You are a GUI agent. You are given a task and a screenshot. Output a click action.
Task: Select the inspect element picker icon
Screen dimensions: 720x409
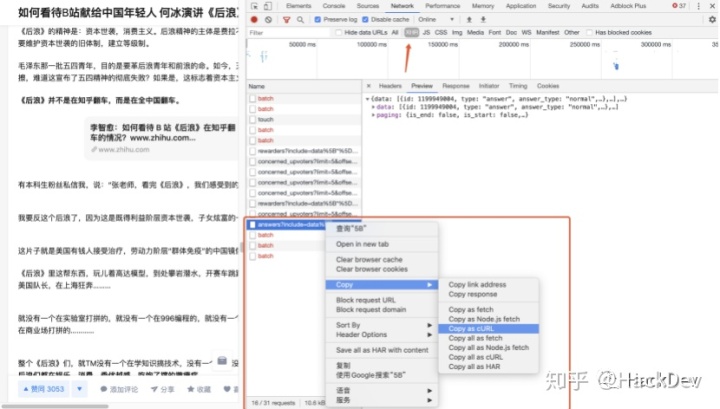point(254,6)
